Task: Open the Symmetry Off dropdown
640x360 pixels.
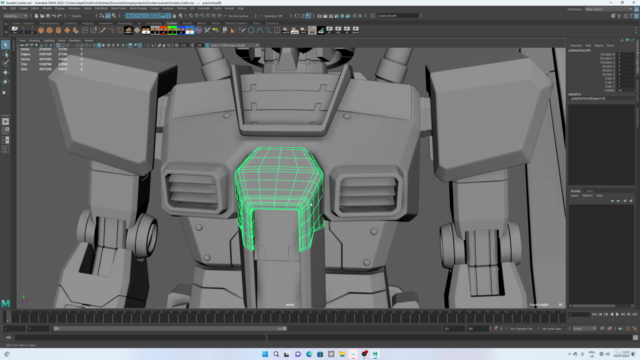Action: pyautogui.click(x=273, y=16)
